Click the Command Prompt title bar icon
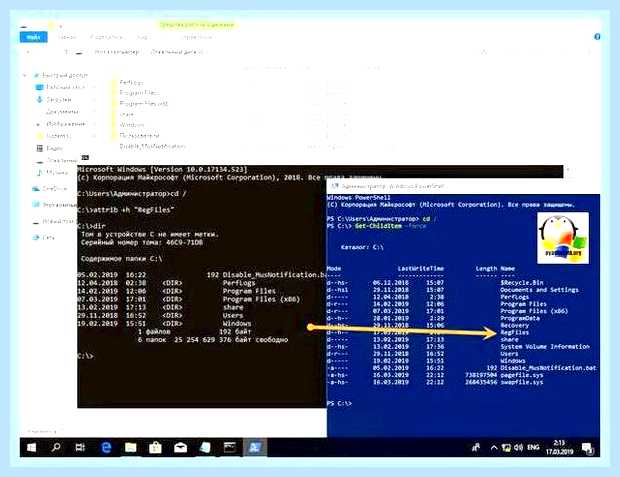Image resolution: width=620 pixels, height=477 pixels. tap(85, 157)
